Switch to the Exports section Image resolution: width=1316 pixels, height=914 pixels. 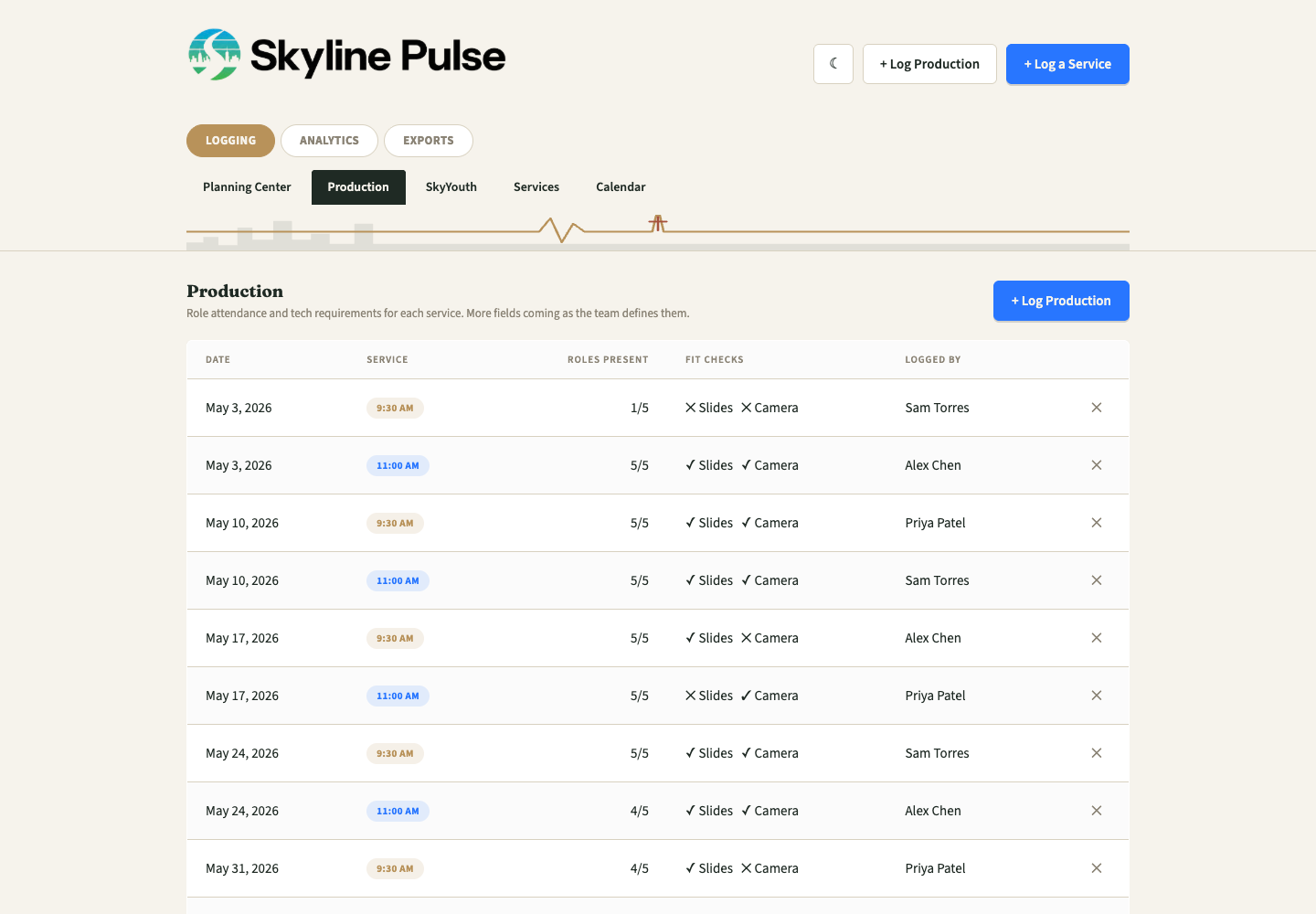point(429,141)
